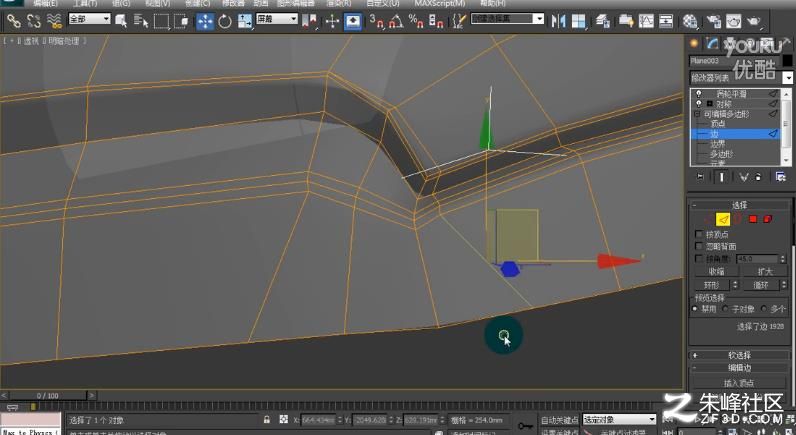Image resolution: width=796 pixels, height=435 pixels.
Task: Click the Plane003 object name field
Action: click(734, 61)
